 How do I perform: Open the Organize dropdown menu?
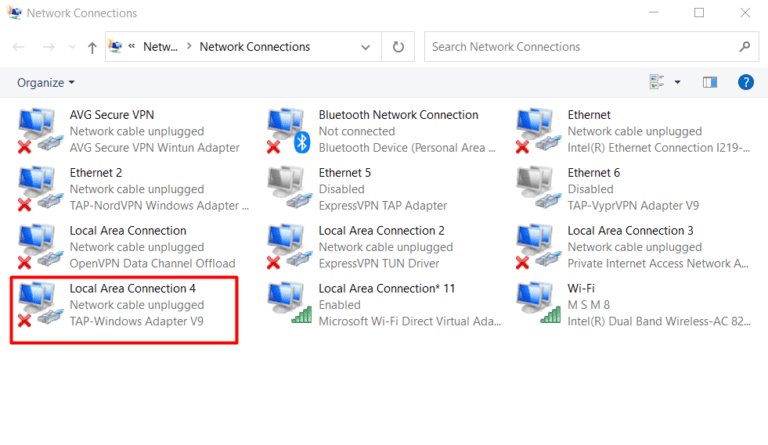46,82
